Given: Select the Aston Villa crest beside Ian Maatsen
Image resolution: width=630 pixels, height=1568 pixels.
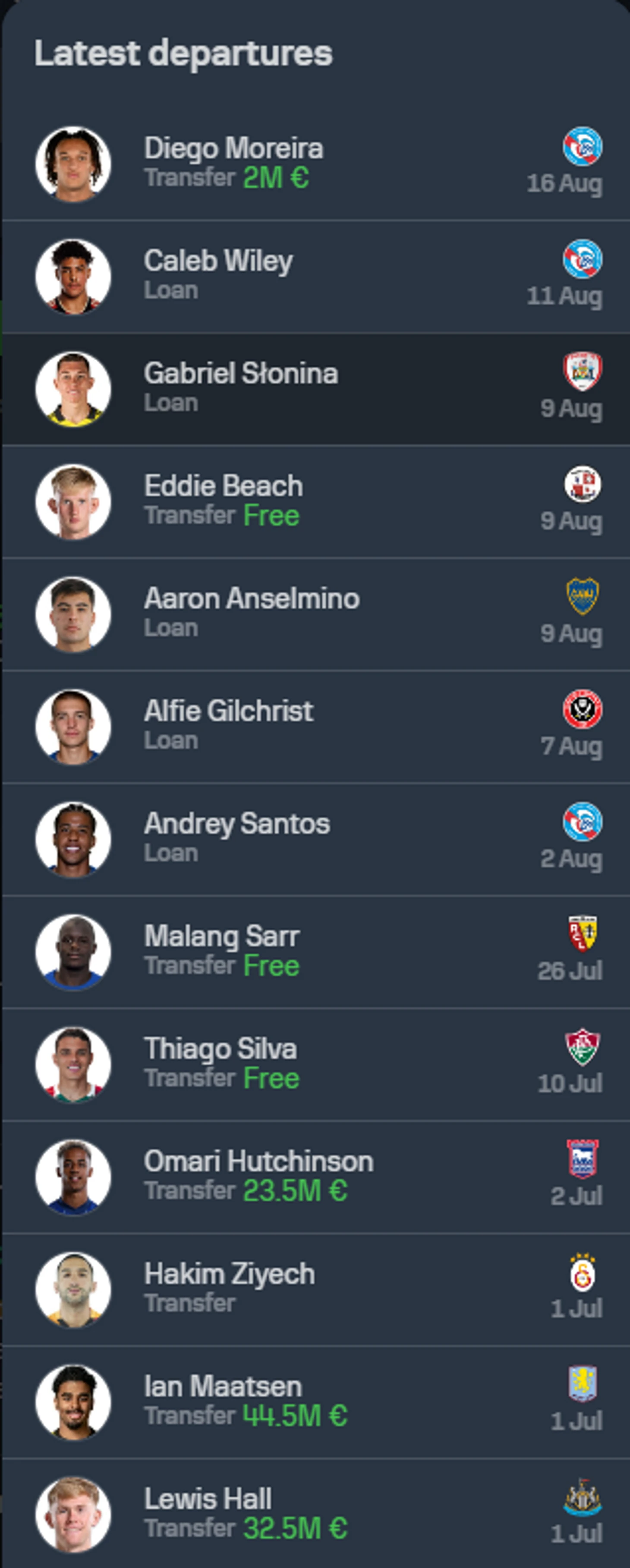Looking at the screenshot, I should [x=582, y=1384].
